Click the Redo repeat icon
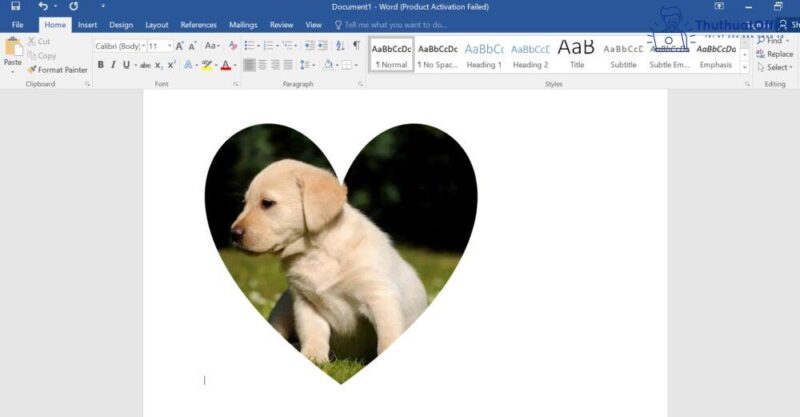 click(73, 7)
